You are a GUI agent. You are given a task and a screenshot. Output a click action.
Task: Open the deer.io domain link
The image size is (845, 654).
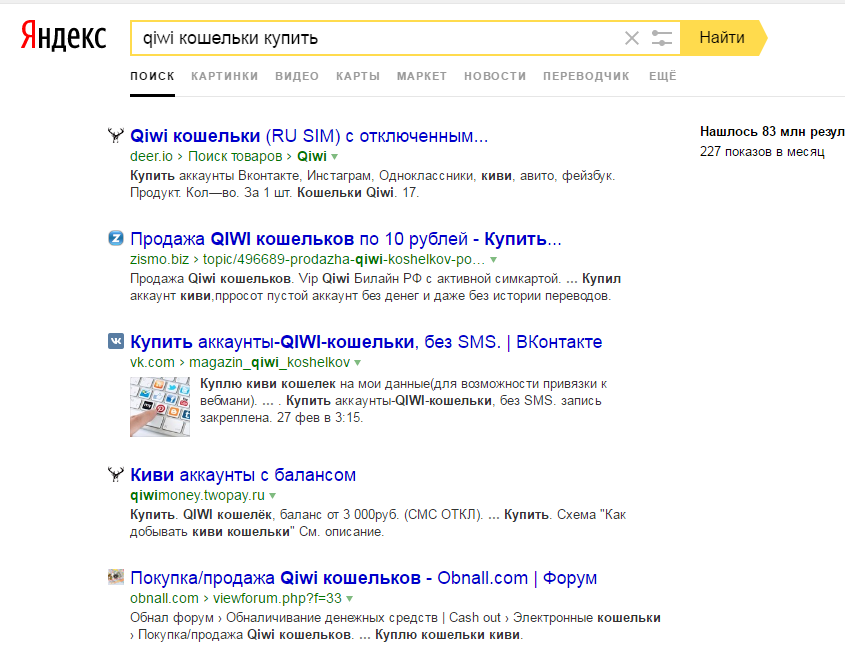[151, 156]
